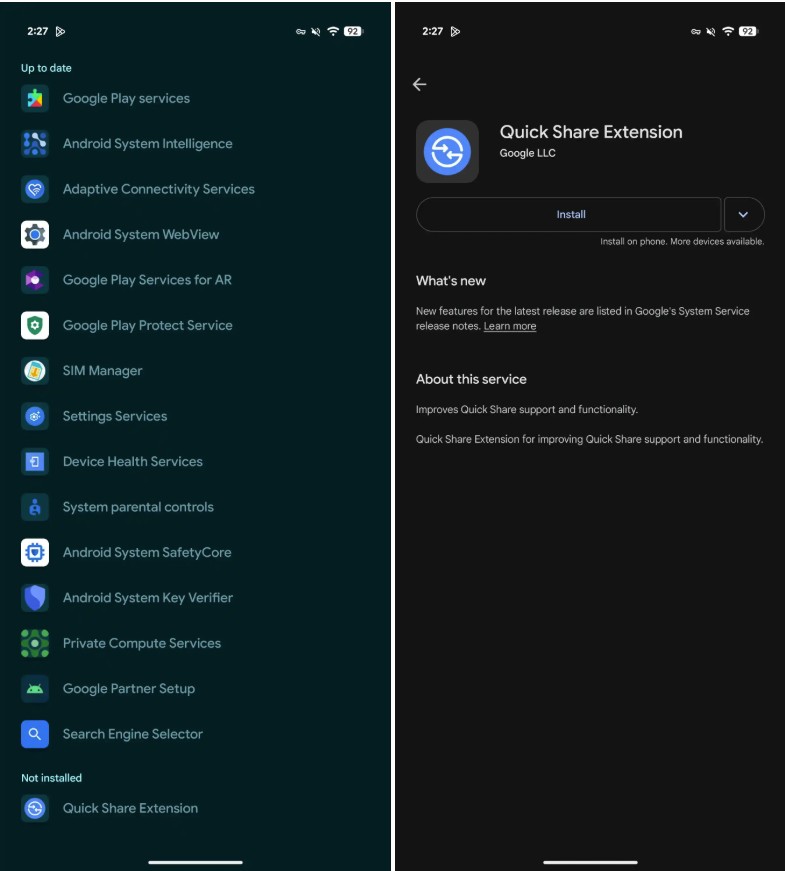
Task: Tap the Google Play services icon
Action: pos(35,99)
